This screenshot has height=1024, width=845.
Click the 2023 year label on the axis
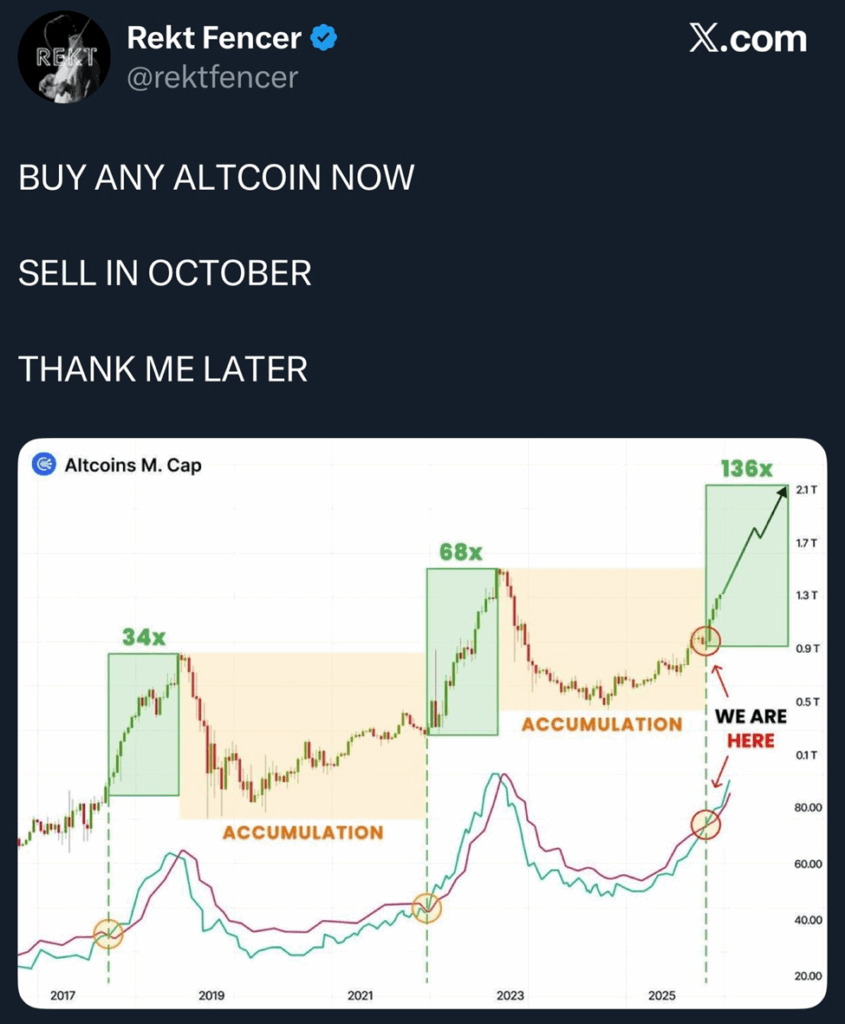click(510, 996)
